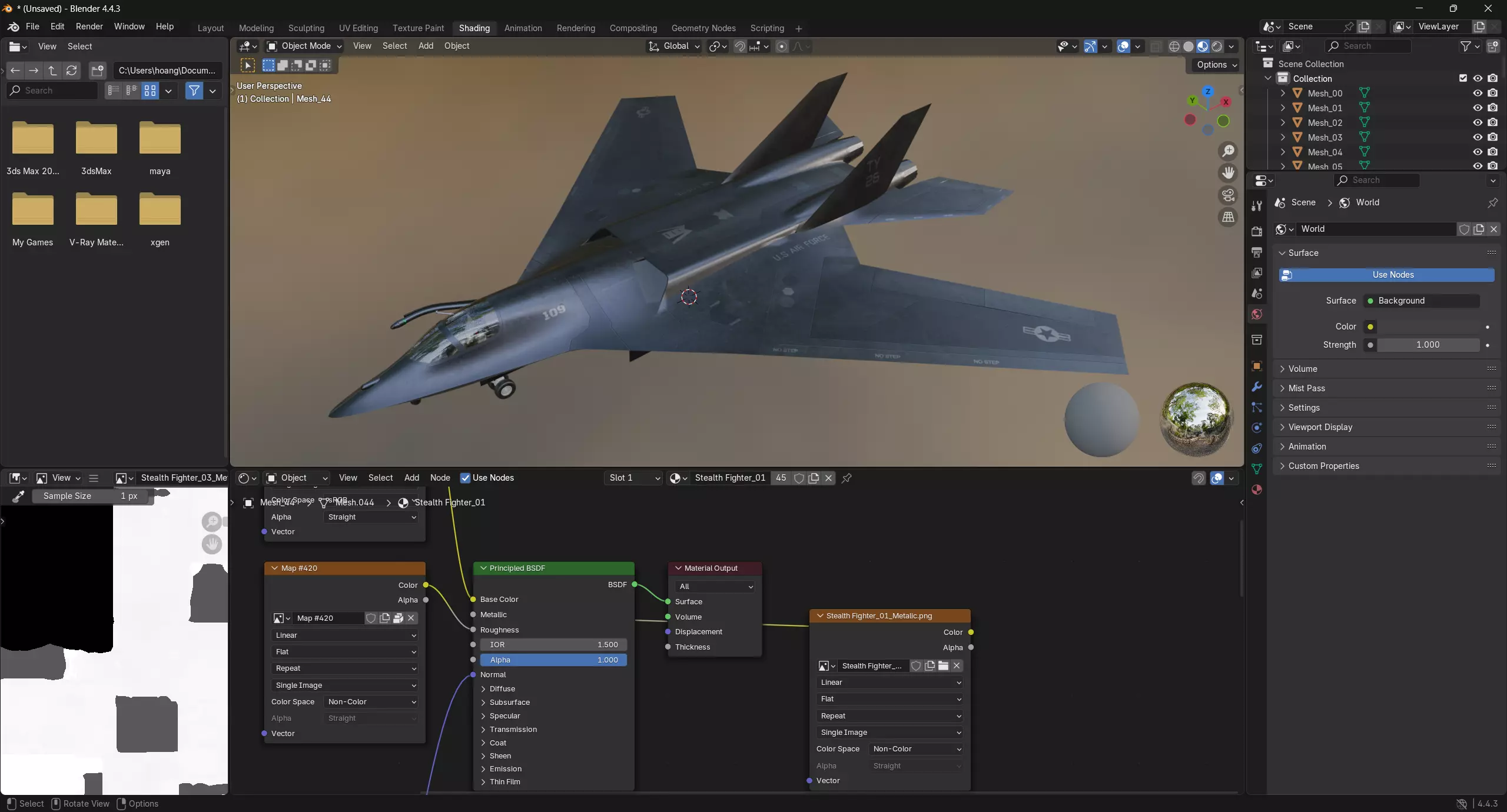Viewport: 1507px width, 812px height.
Task: Open the Tool properties tab
Action: (1257, 205)
